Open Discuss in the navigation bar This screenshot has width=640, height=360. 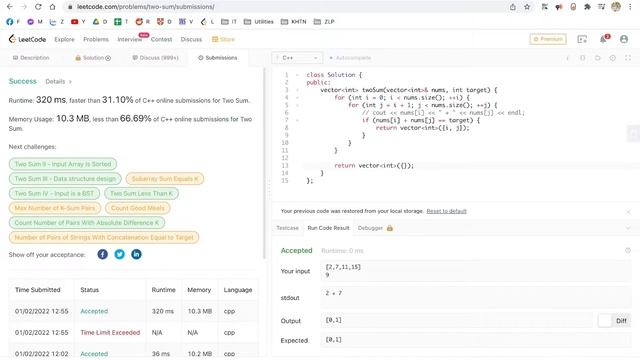coord(191,39)
